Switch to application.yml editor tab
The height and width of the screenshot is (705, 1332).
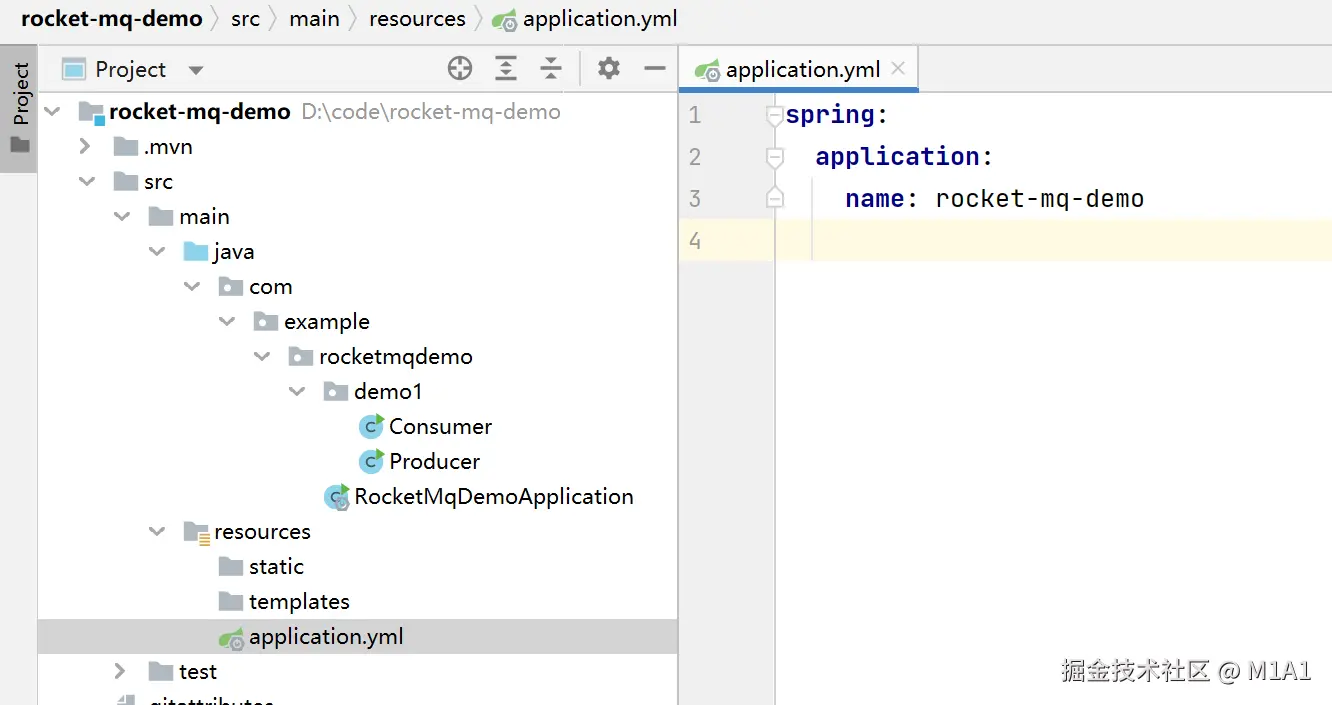click(x=802, y=70)
